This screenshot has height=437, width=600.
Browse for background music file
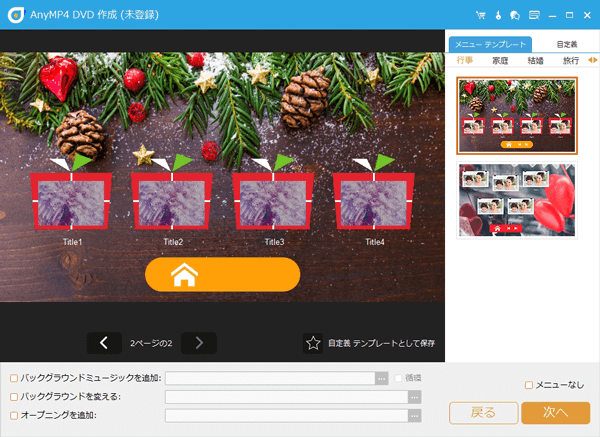(381, 379)
